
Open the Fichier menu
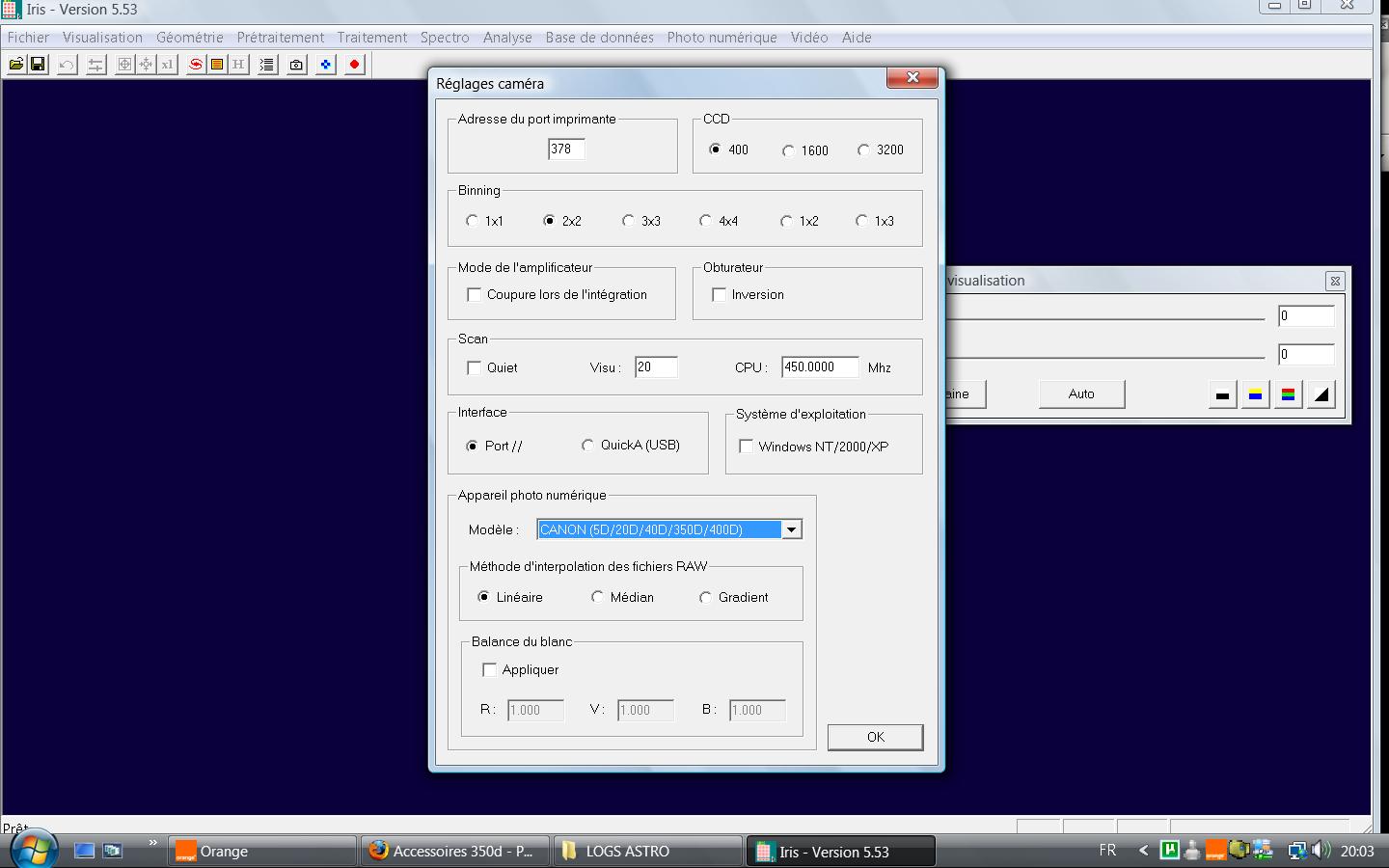tap(28, 38)
